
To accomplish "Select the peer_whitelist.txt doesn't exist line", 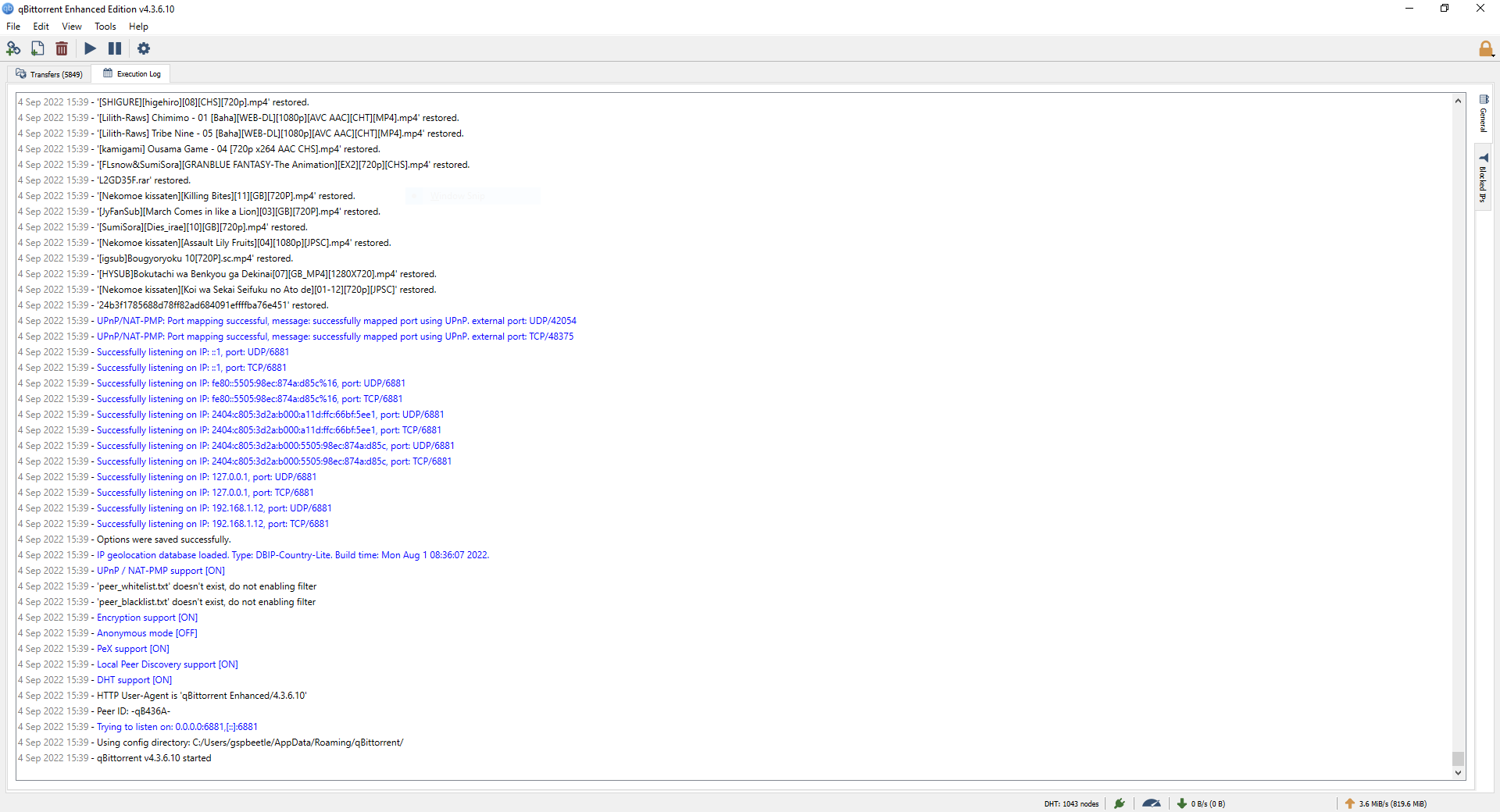I will (x=167, y=586).
